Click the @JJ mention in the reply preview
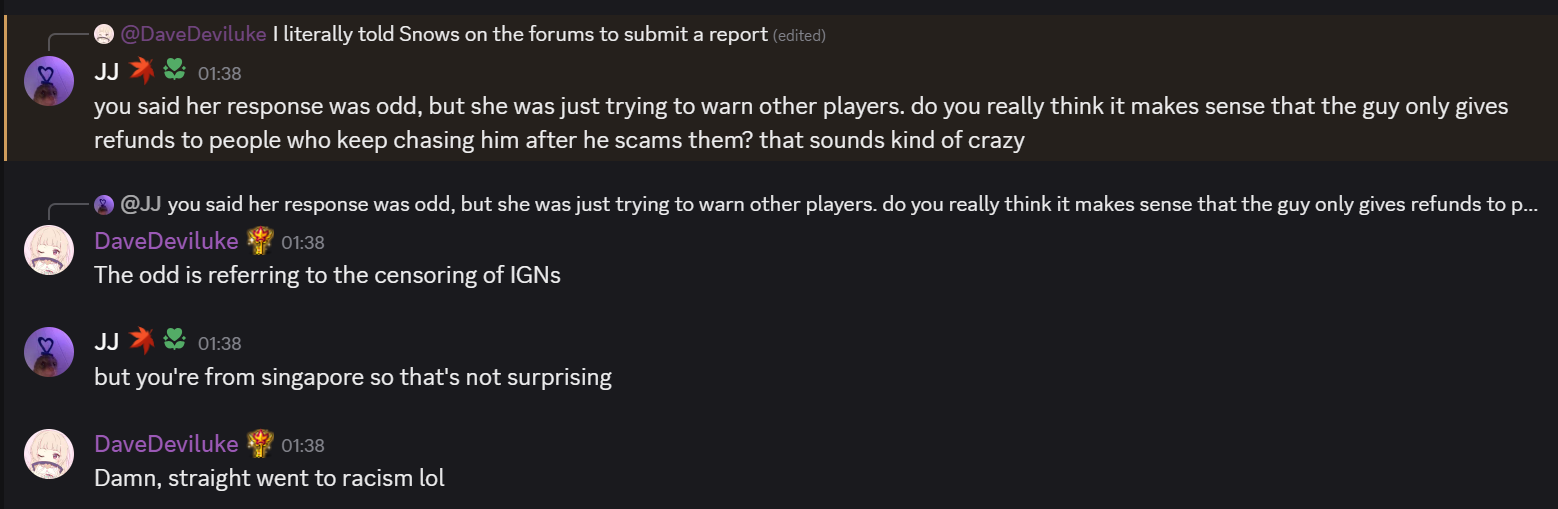Image resolution: width=1558 pixels, height=509 pixels. [141, 205]
